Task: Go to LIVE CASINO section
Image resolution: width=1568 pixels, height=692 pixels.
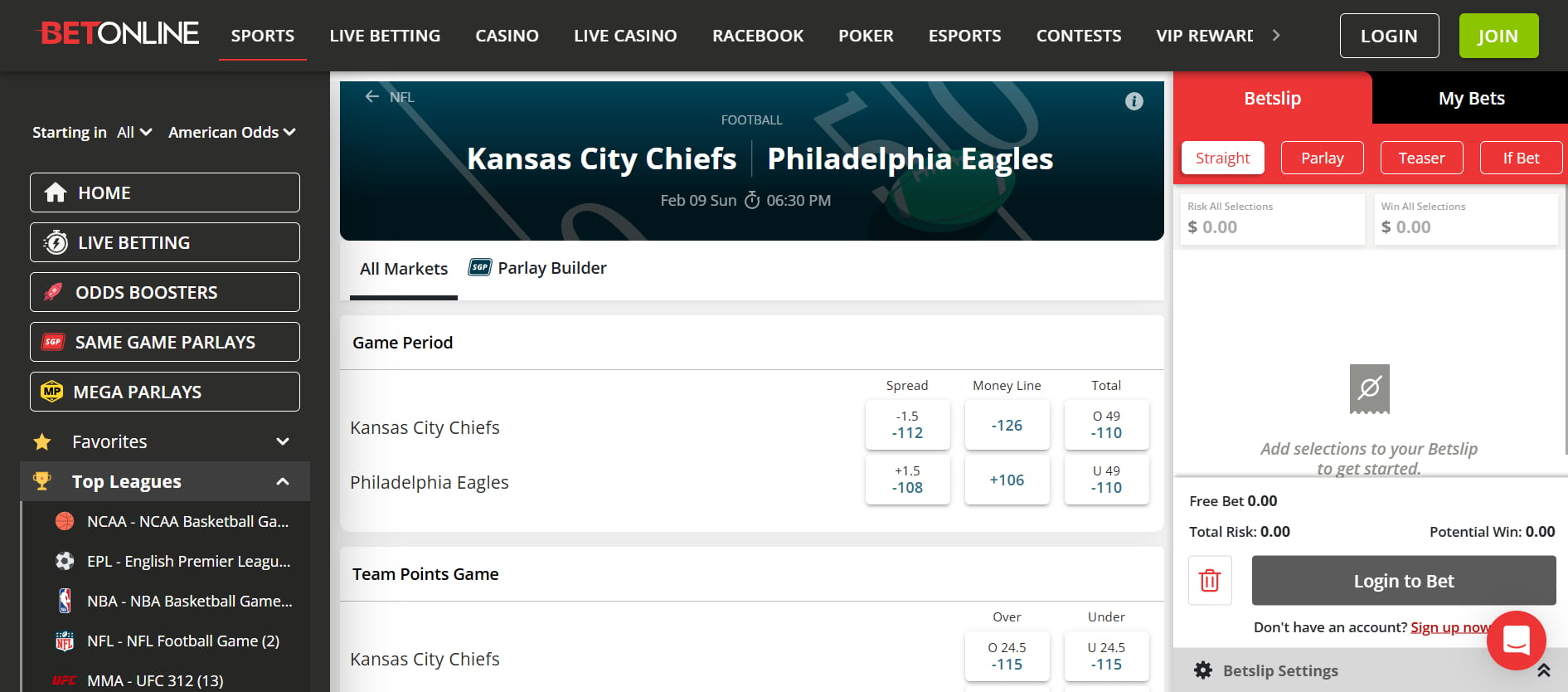Action: (625, 36)
